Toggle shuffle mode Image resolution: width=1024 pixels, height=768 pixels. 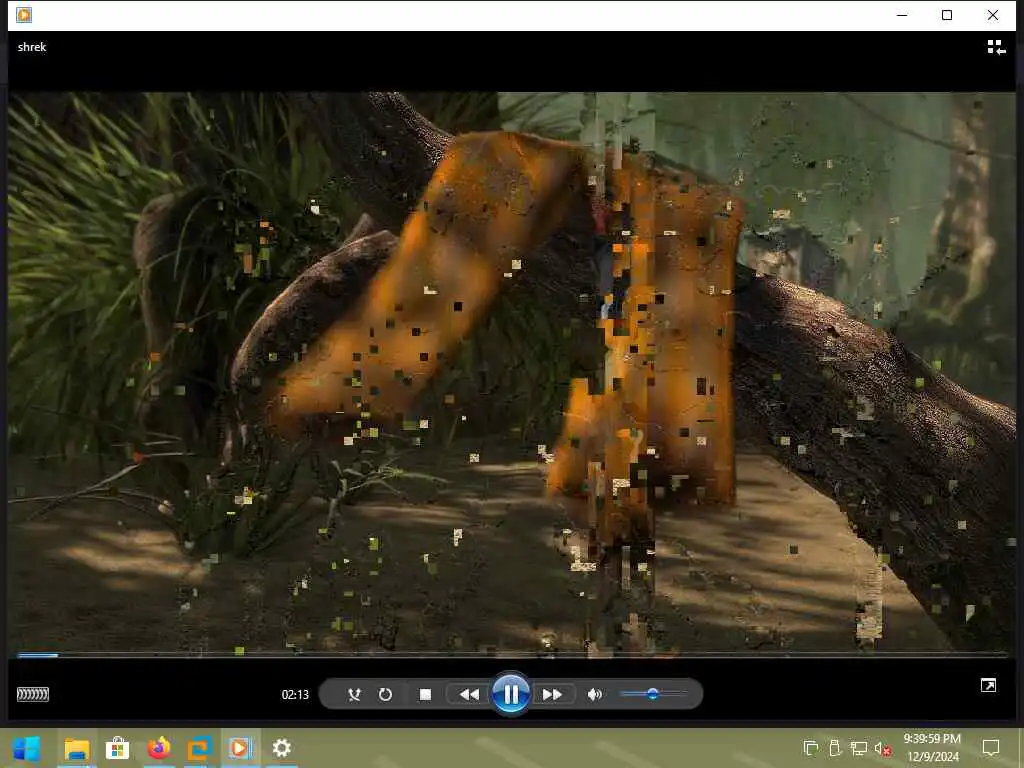pyautogui.click(x=355, y=694)
